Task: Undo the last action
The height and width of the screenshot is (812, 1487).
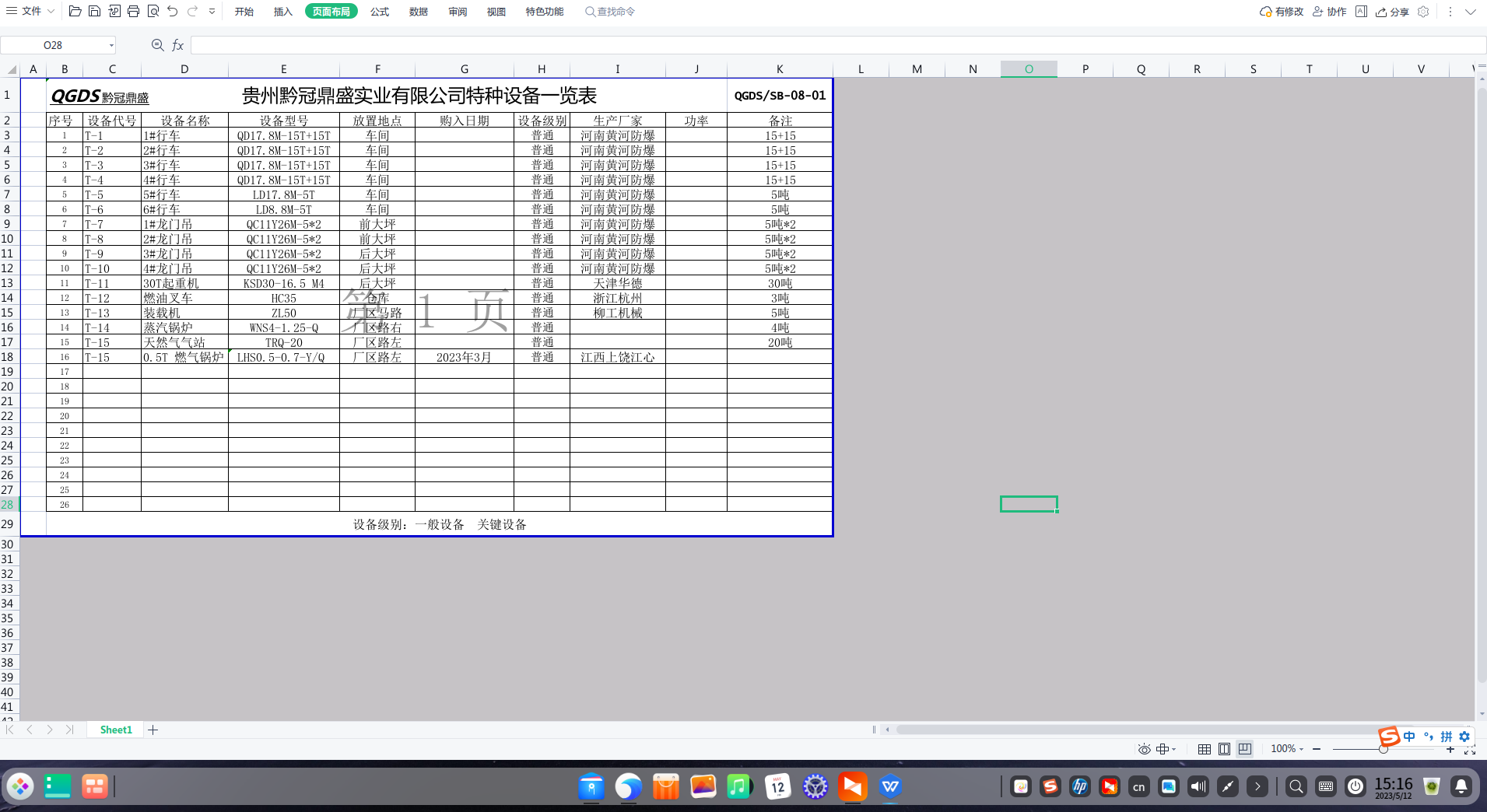Action: click(171, 11)
